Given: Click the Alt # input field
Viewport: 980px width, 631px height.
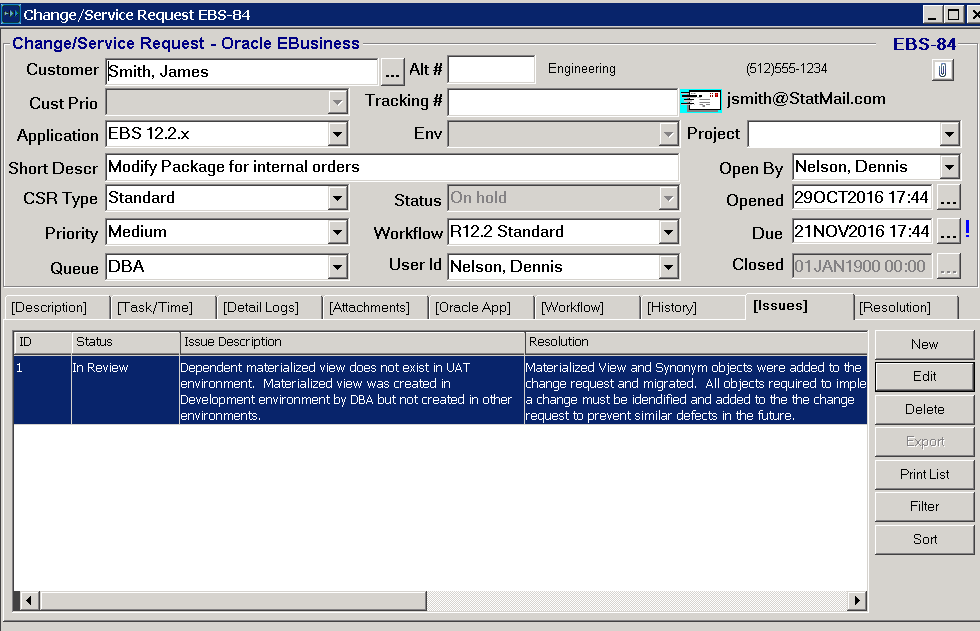Looking at the screenshot, I should [x=491, y=69].
